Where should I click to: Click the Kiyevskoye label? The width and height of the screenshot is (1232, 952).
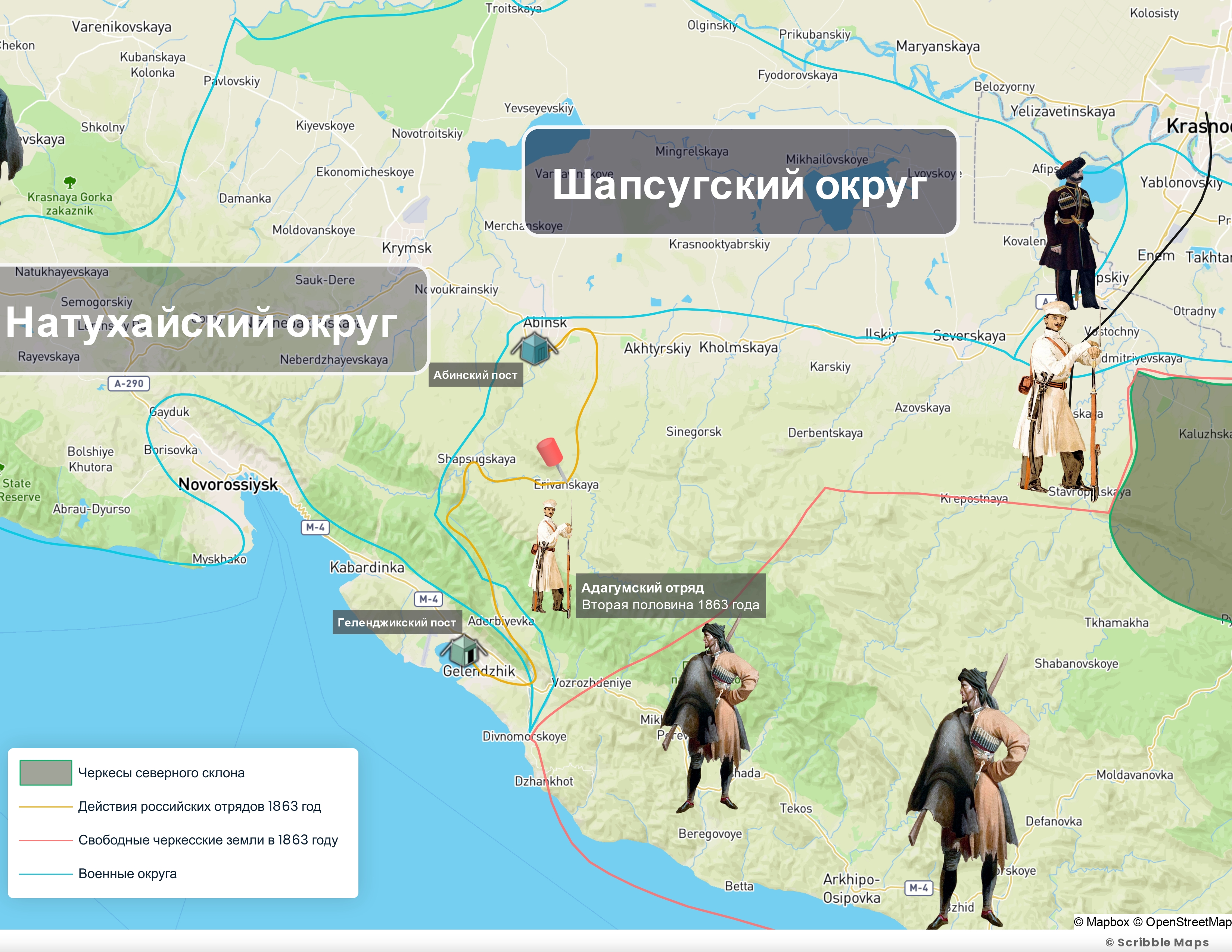326,126
